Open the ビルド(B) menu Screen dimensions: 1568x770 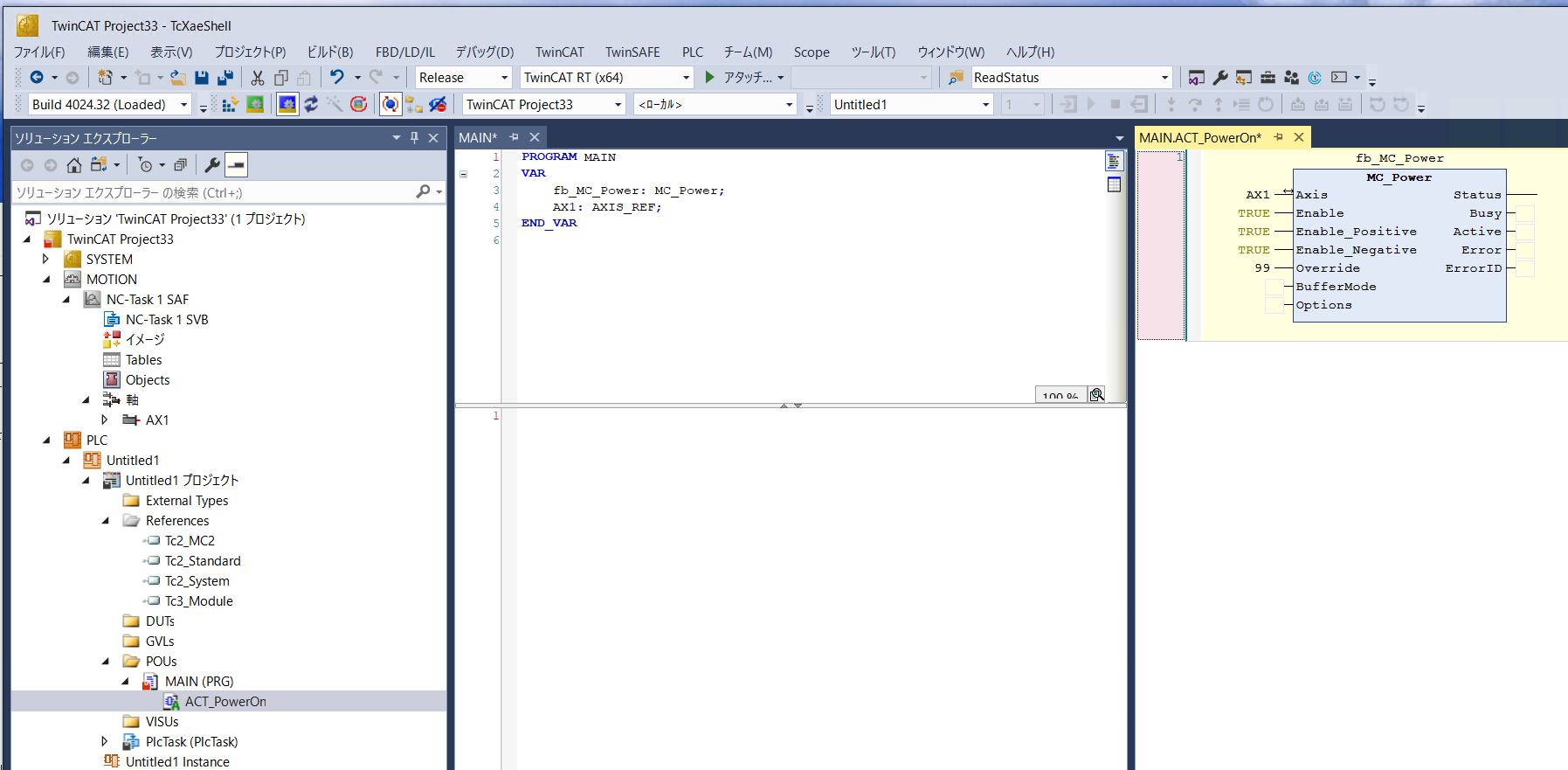(x=330, y=52)
